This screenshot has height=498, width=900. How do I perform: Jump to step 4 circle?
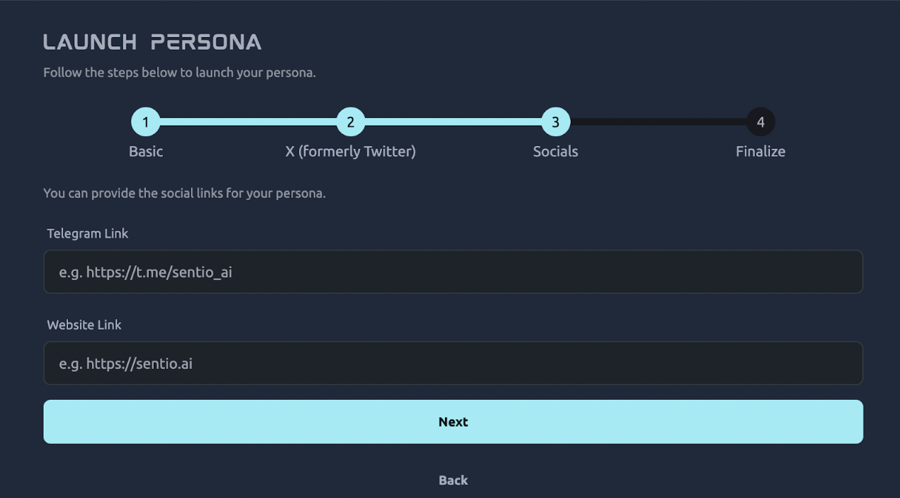(x=760, y=122)
